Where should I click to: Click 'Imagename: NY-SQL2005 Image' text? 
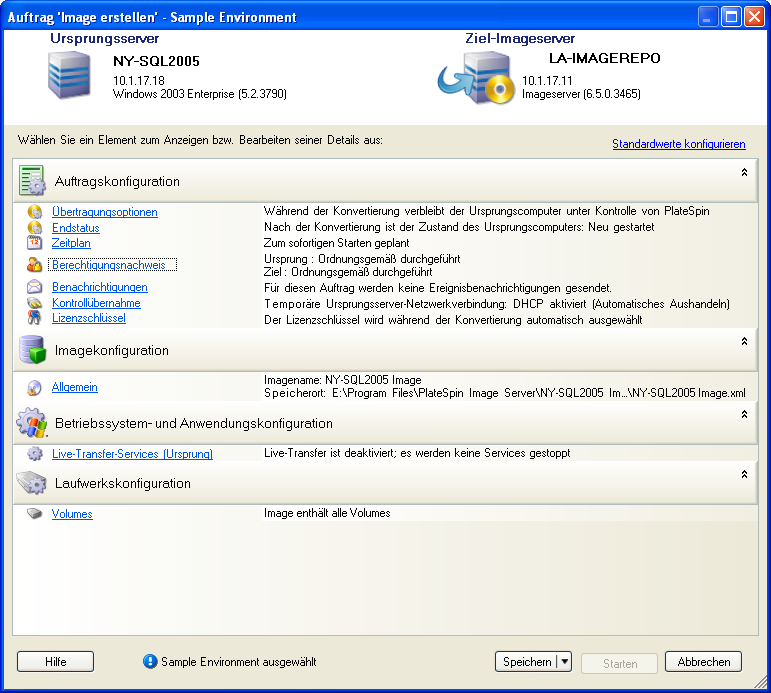[343, 380]
